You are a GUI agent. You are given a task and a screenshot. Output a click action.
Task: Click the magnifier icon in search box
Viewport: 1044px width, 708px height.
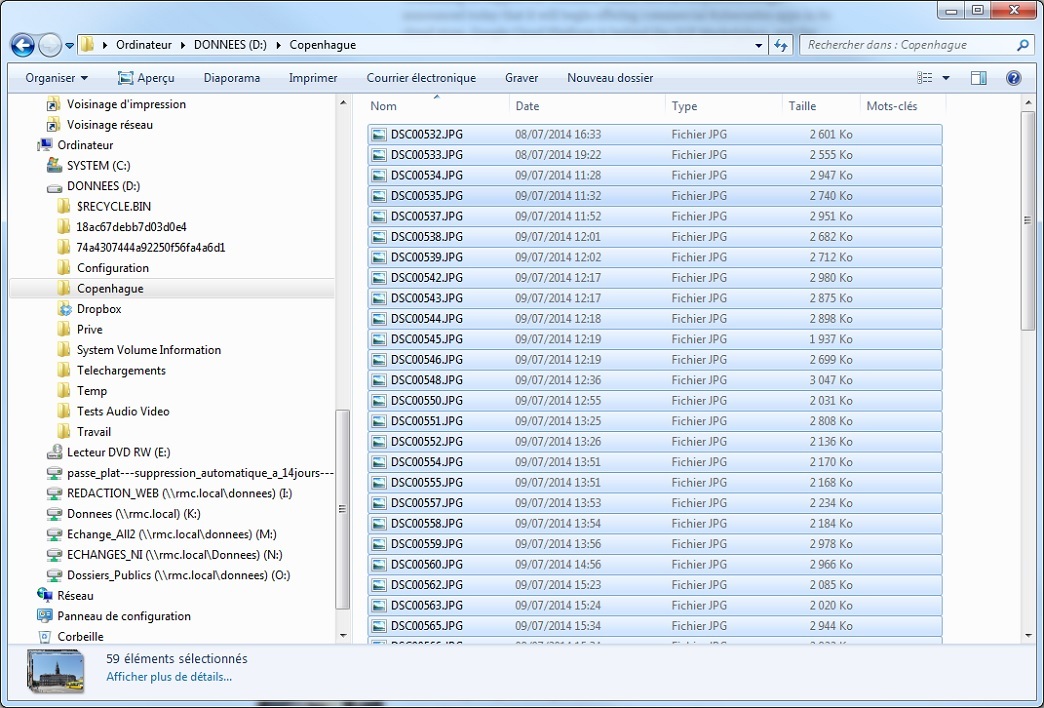tap(1022, 45)
